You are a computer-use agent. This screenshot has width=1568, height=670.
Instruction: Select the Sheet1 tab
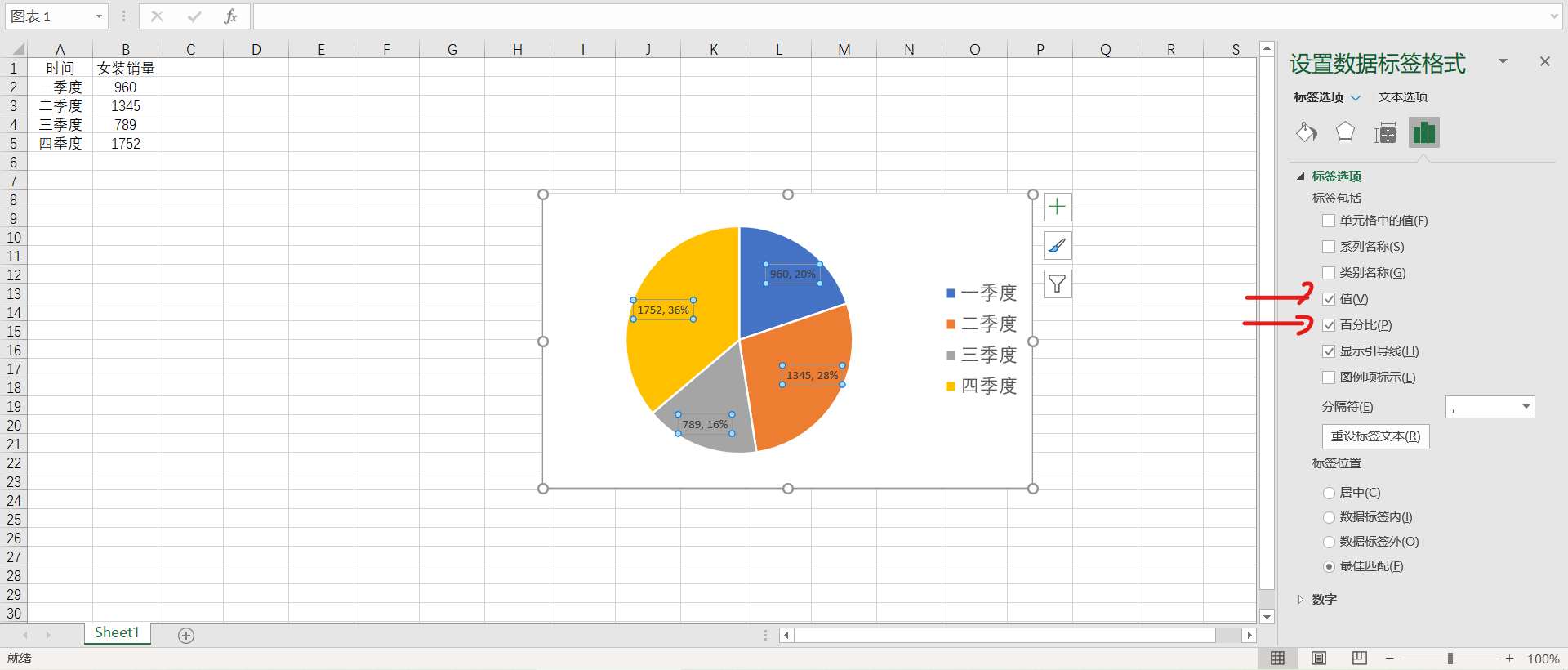[118, 633]
